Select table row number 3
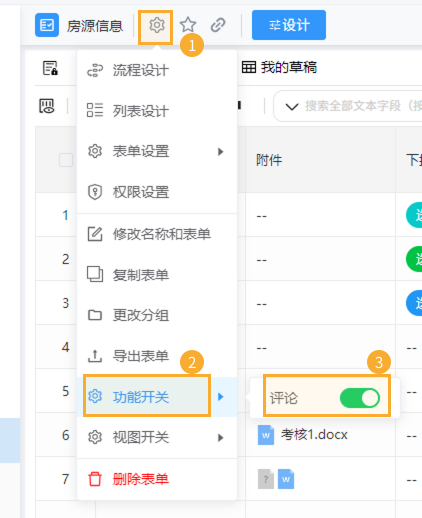Viewport: 422px width, 518px height. 66,303
